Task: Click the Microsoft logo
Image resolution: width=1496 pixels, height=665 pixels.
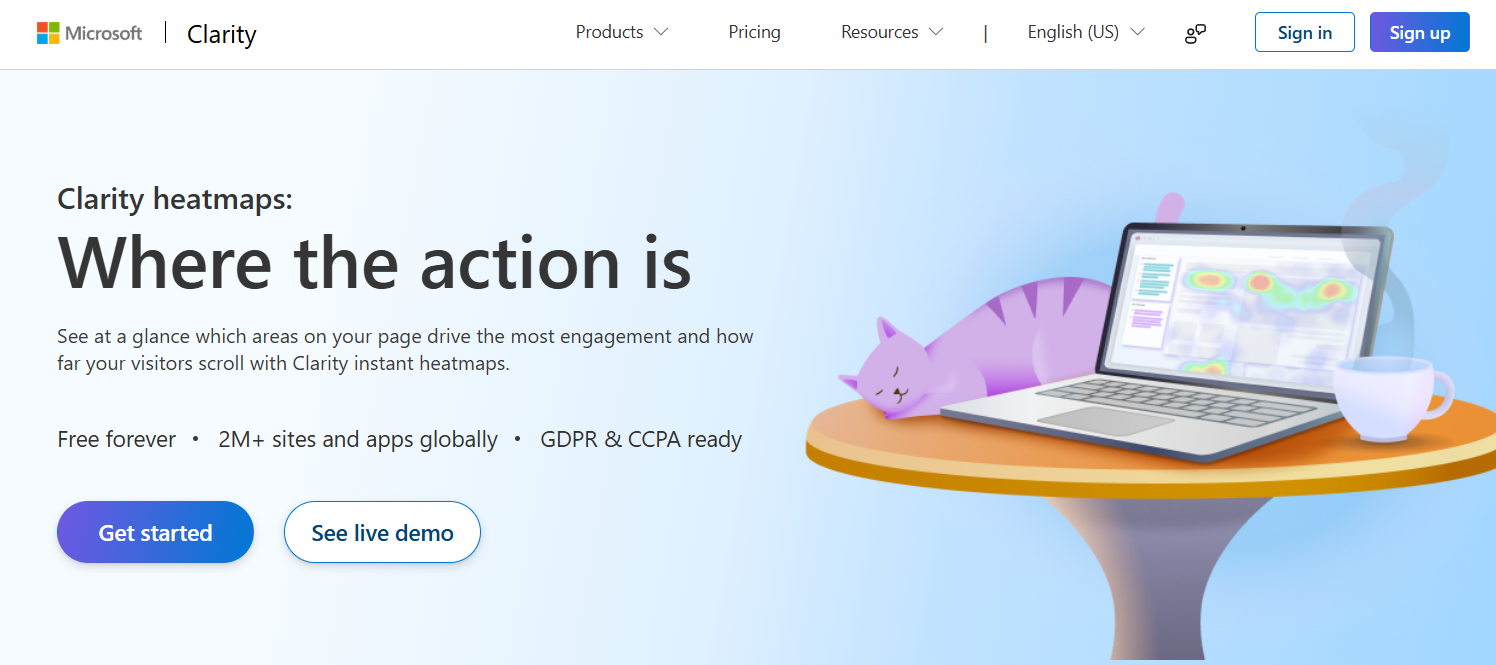Action: pos(90,33)
